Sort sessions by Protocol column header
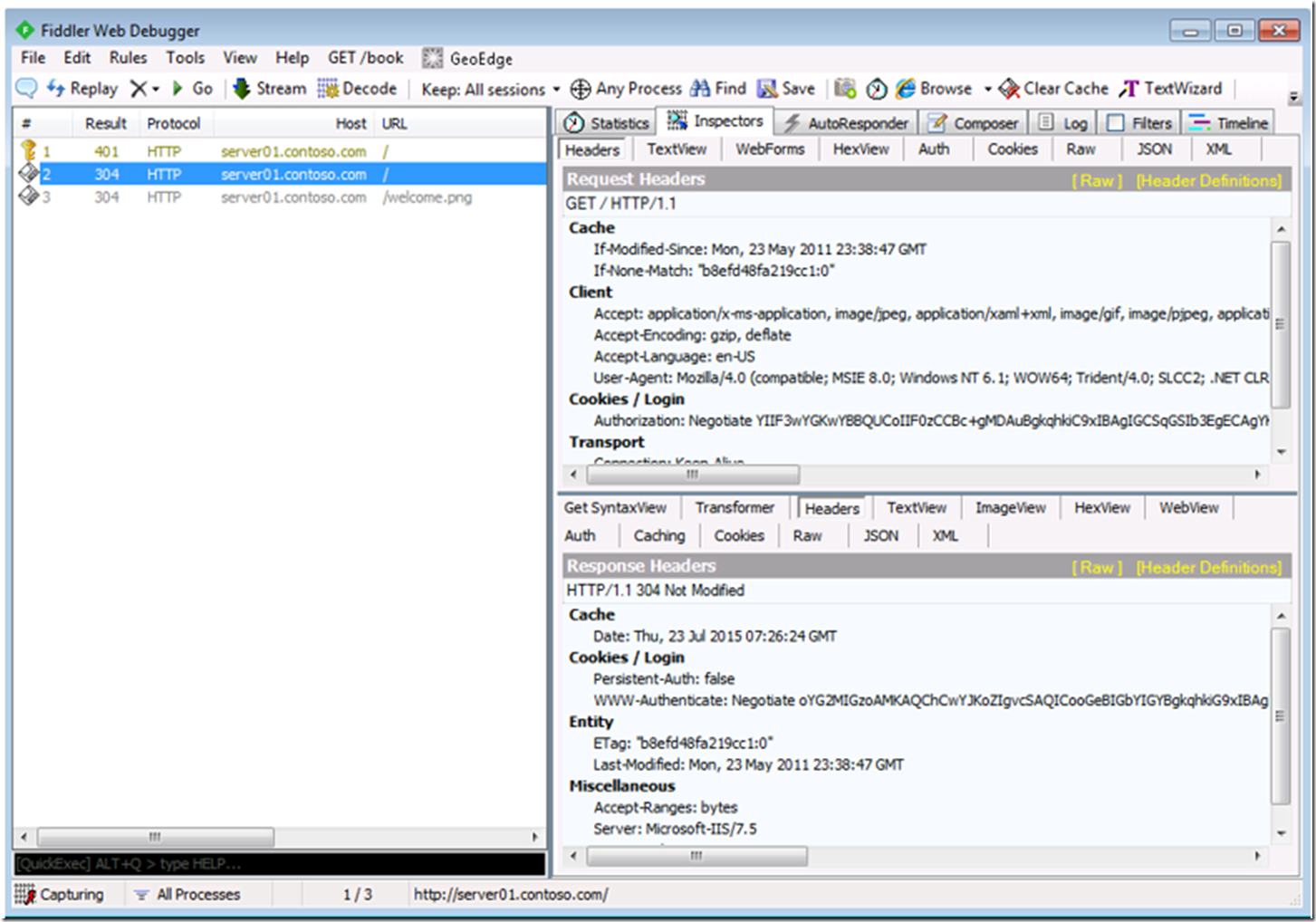The width and height of the screenshot is (1316, 922). point(174,123)
